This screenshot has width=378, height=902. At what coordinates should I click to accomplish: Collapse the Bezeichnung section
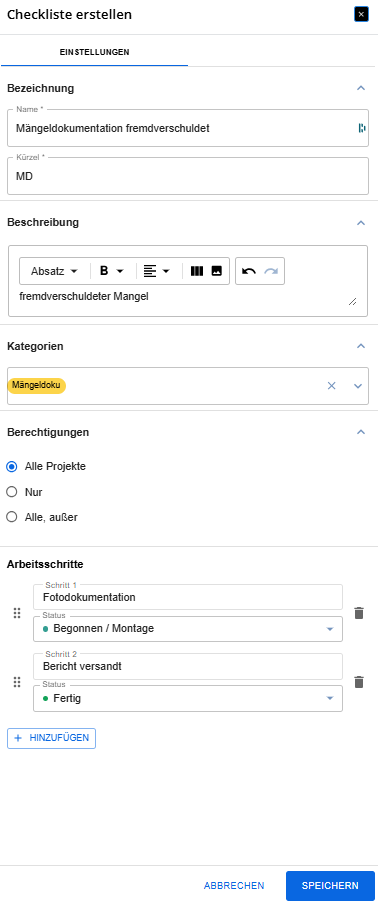pos(361,88)
